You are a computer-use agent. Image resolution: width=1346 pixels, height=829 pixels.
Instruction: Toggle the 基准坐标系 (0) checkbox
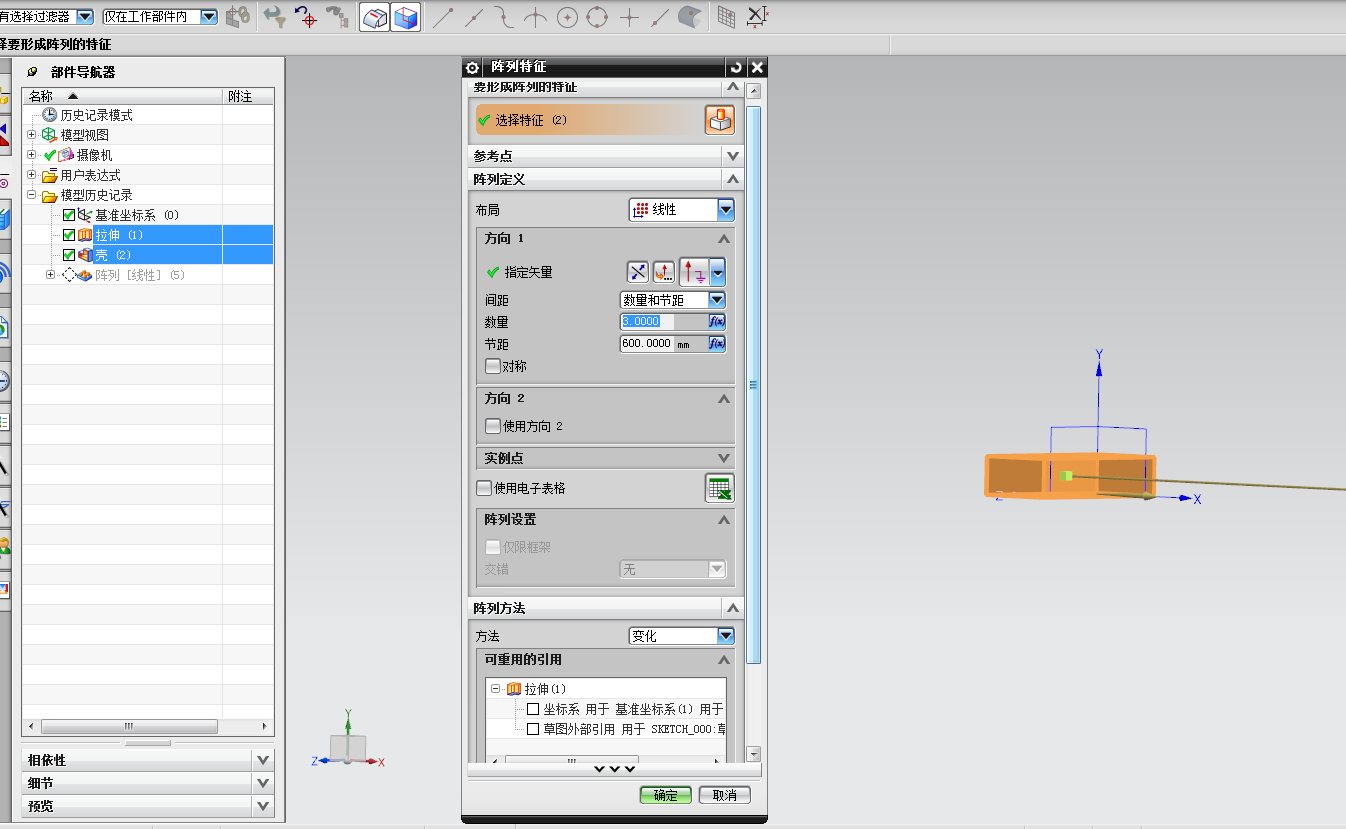[x=69, y=215]
